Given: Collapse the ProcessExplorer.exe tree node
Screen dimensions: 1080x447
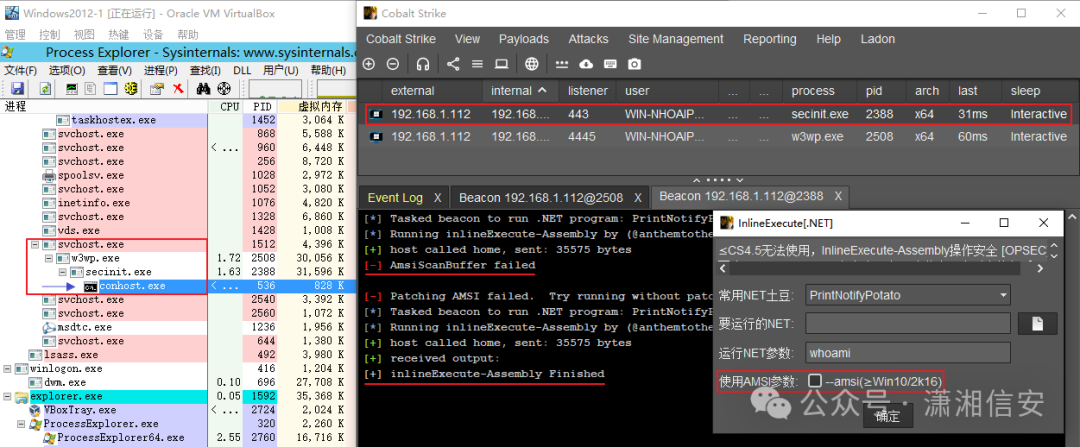Looking at the screenshot, I should (21, 424).
